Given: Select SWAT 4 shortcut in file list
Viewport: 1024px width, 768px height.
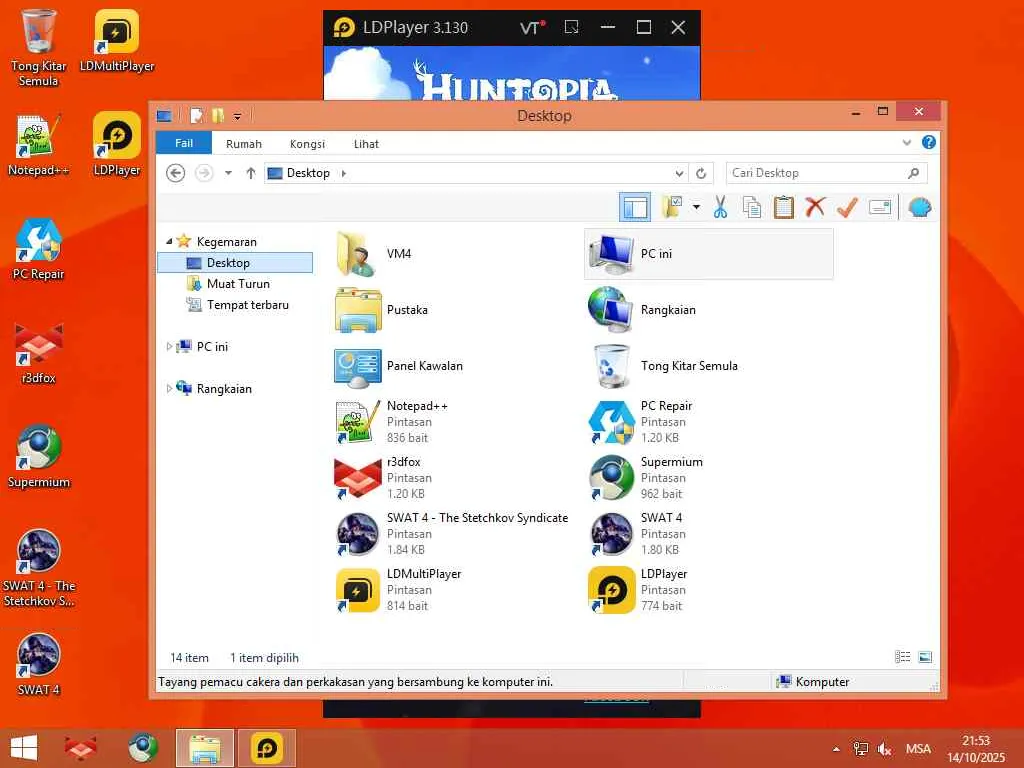Looking at the screenshot, I should point(637,534).
